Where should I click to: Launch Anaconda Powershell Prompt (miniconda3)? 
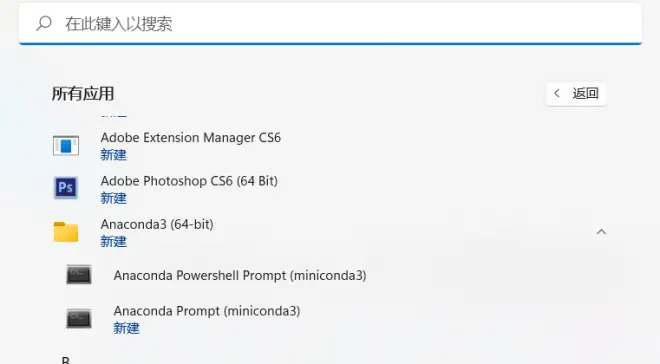[330, 275]
